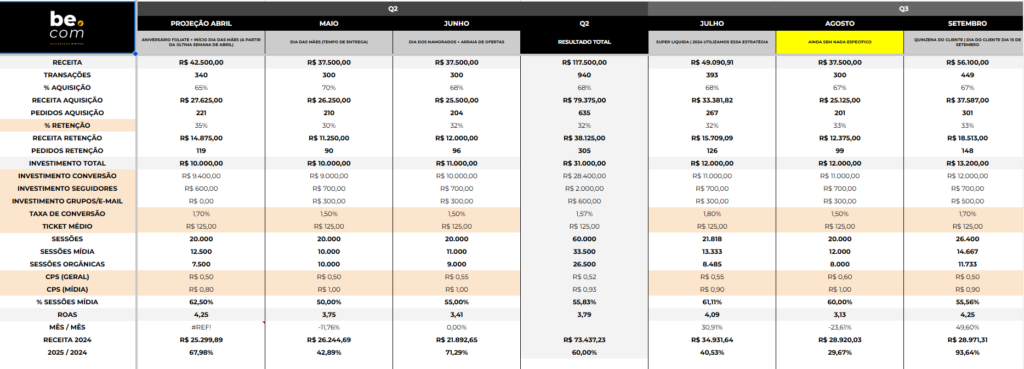Click the be.com logo cell
Image resolution: width=1024 pixels, height=369 pixels.
(68, 27)
